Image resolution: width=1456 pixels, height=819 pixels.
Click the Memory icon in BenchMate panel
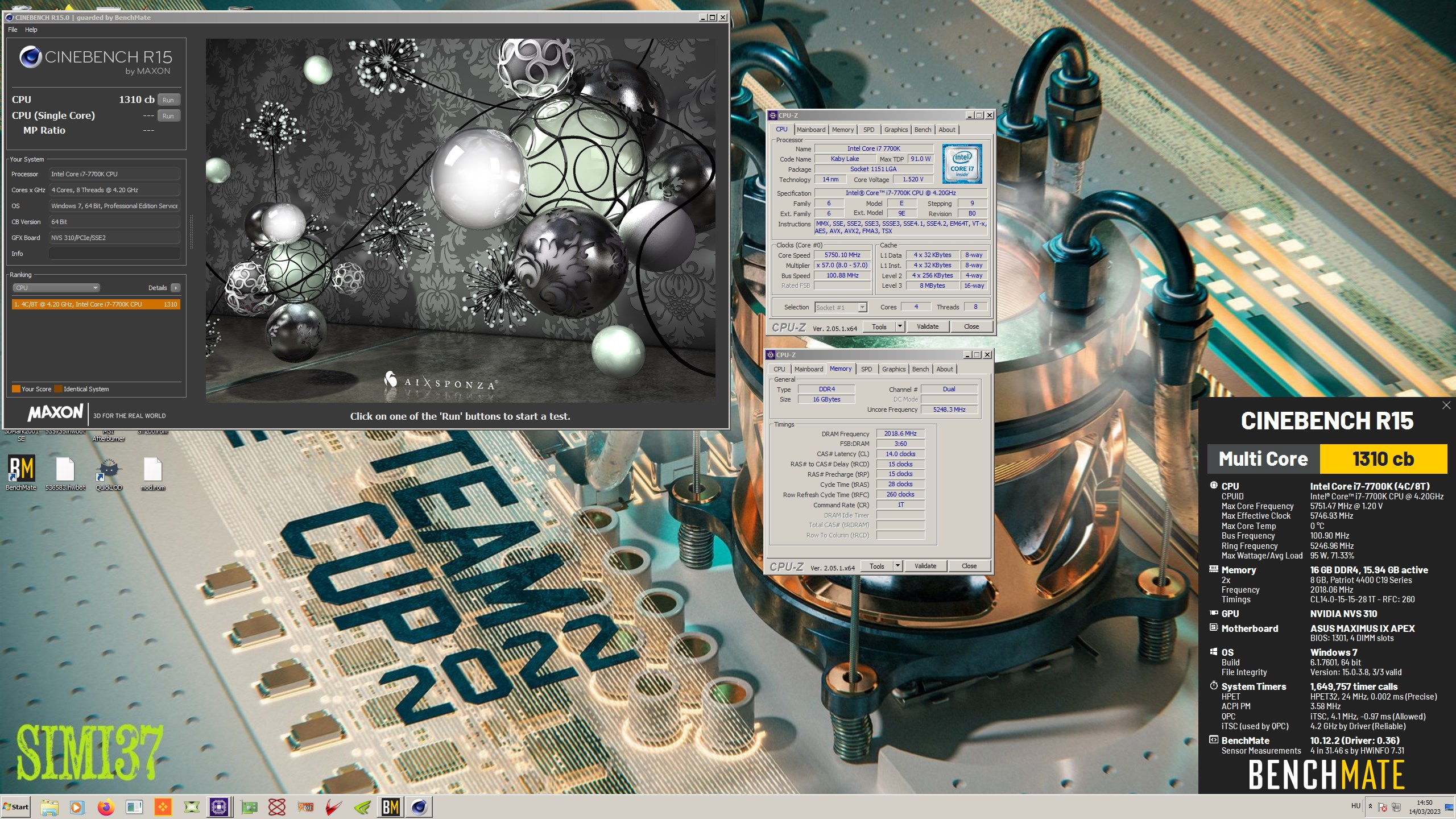1213,569
